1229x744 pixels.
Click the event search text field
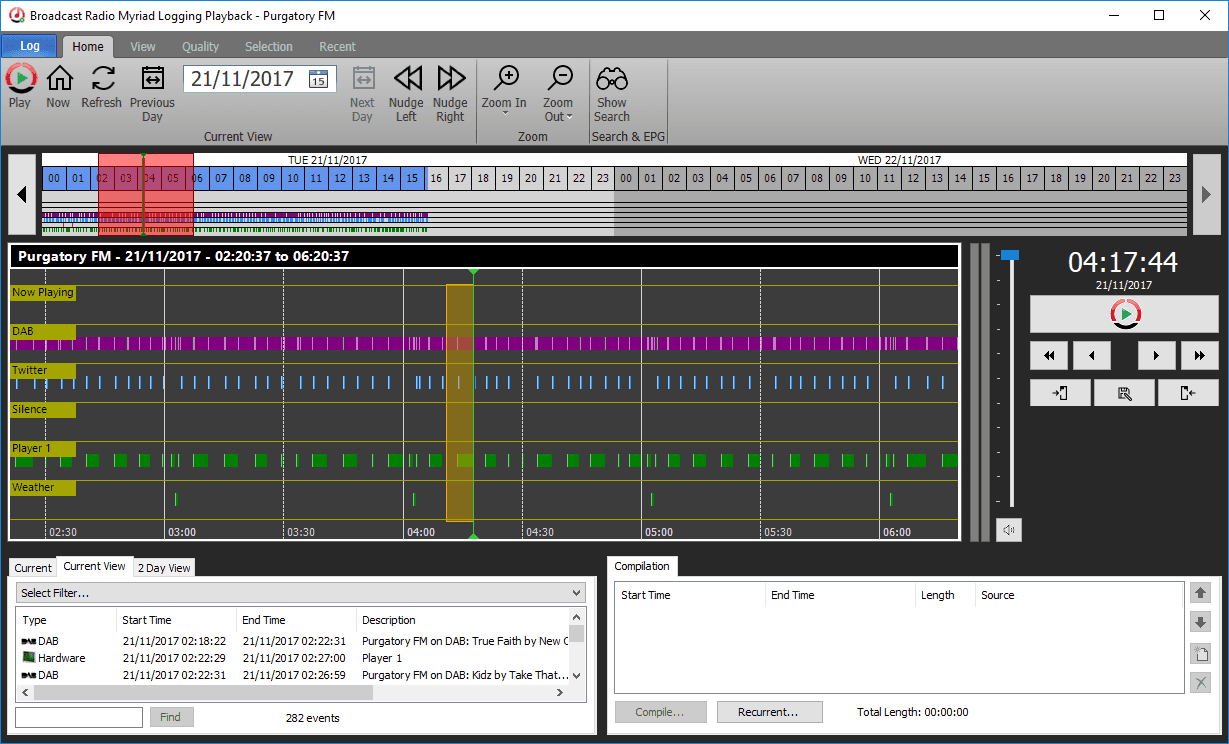pos(79,717)
